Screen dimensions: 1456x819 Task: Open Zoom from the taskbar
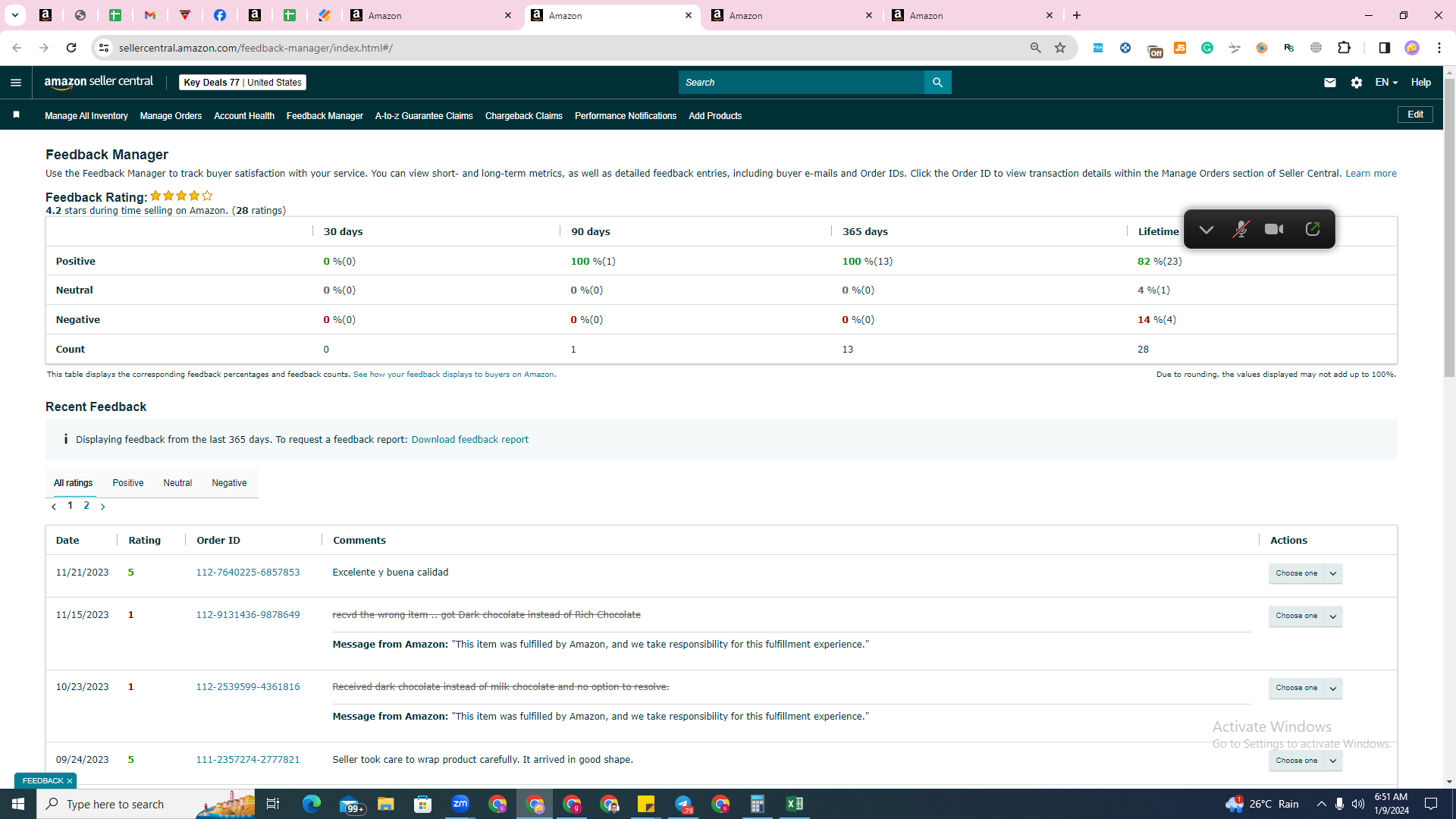pos(460,804)
